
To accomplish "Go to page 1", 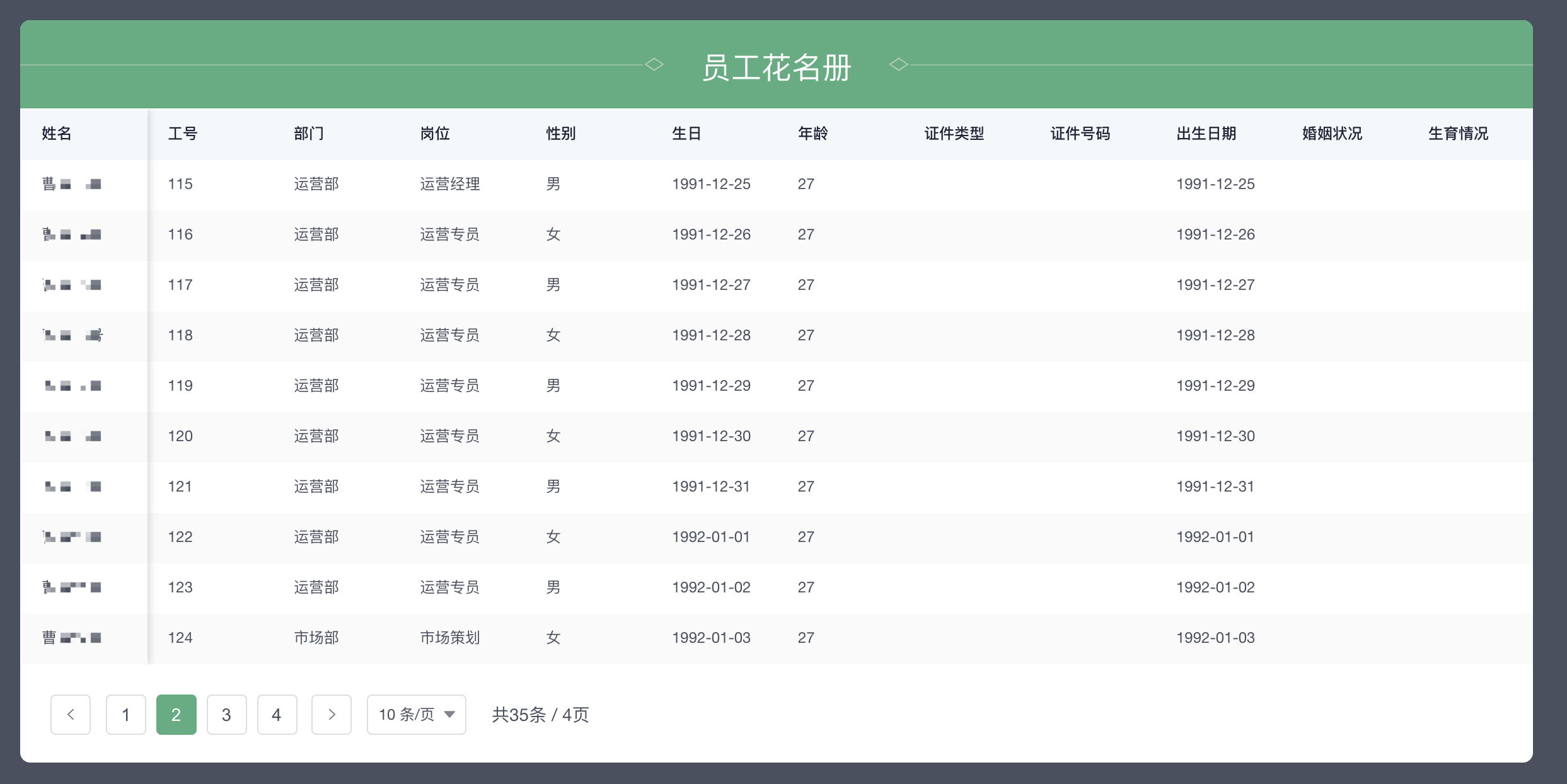I will pyautogui.click(x=126, y=714).
